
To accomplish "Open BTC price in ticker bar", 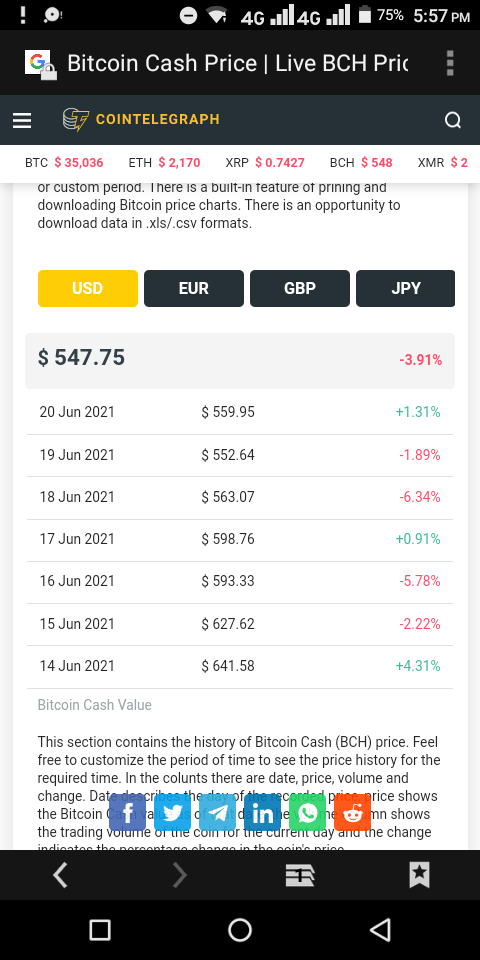I will point(64,163).
